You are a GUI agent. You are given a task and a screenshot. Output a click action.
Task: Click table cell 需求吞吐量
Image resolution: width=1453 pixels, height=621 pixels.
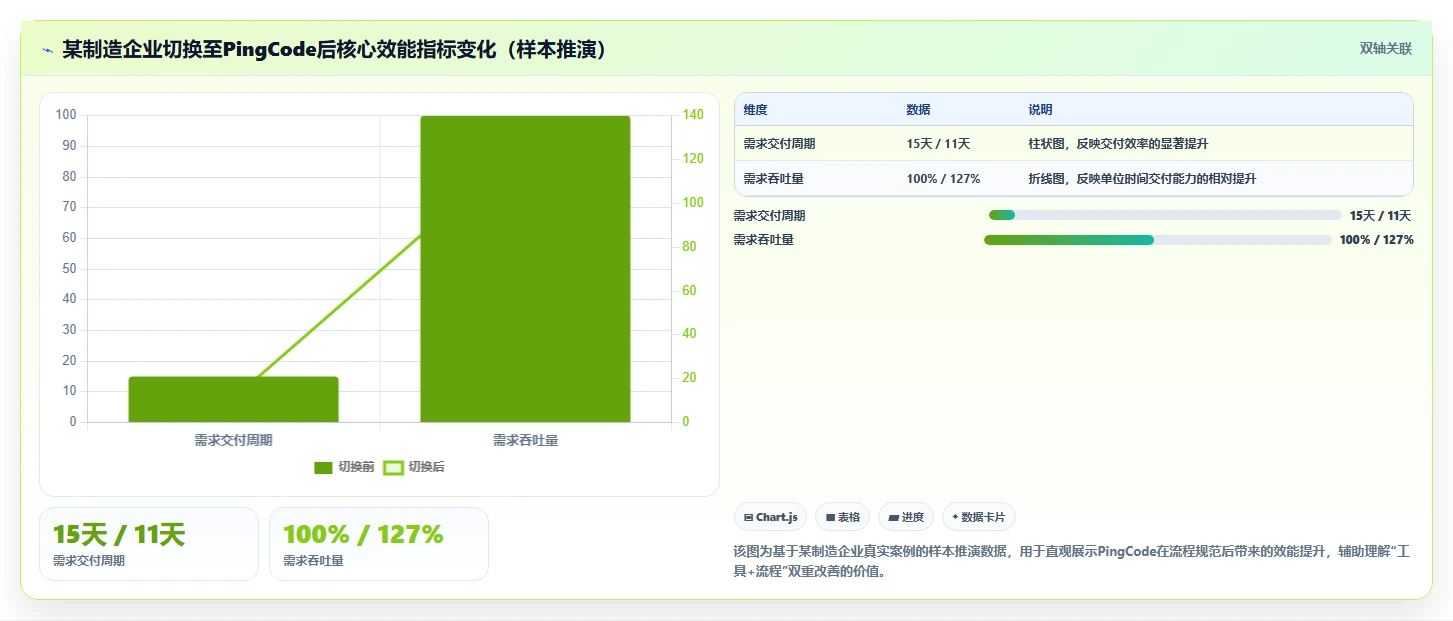point(773,179)
